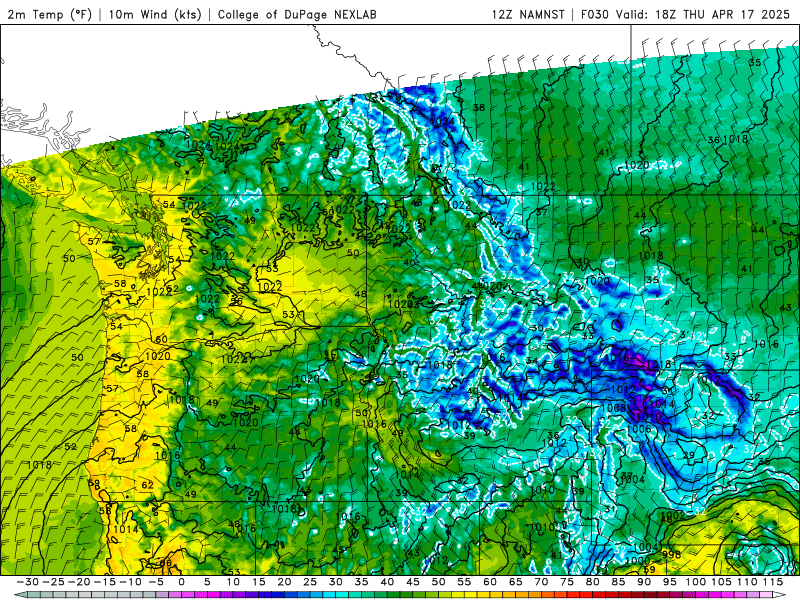Click the '1006' pressure contour label
The height and width of the screenshot is (600, 800).
click(638, 429)
